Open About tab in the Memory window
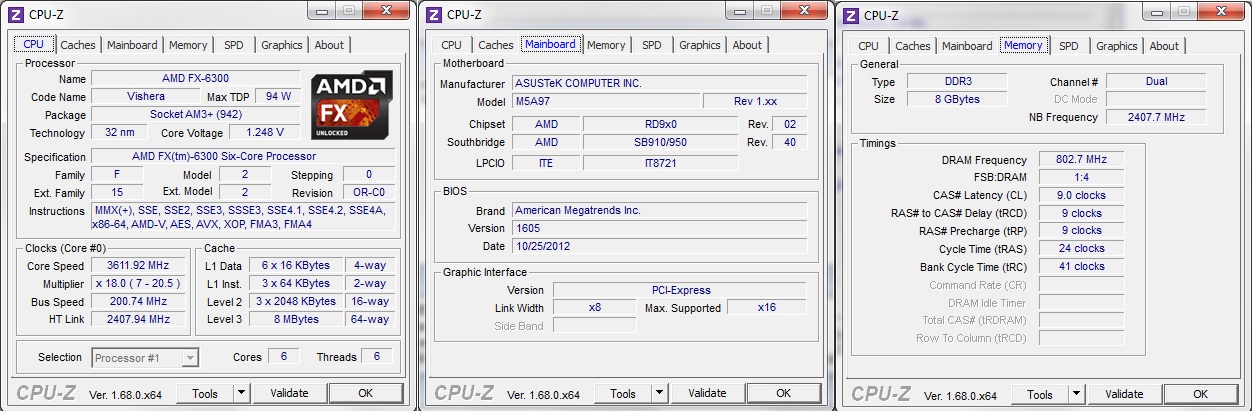The width and height of the screenshot is (1255, 411). pyautogui.click(x=1164, y=46)
